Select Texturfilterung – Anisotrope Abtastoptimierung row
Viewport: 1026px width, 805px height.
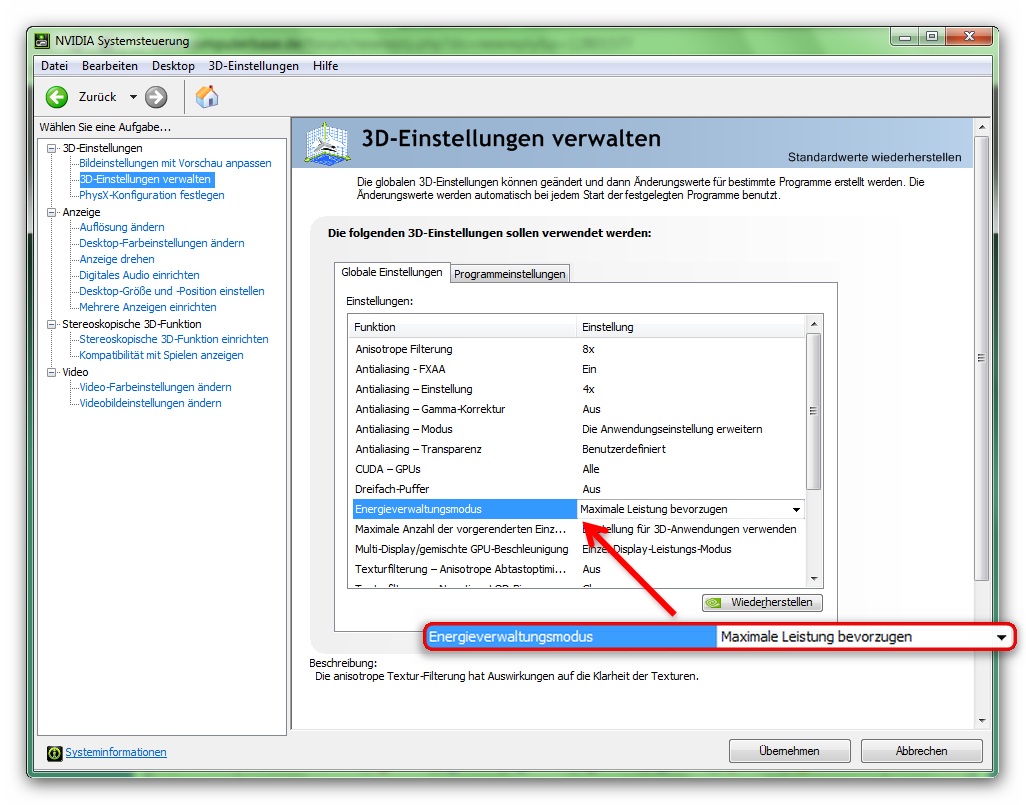point(578,569)
